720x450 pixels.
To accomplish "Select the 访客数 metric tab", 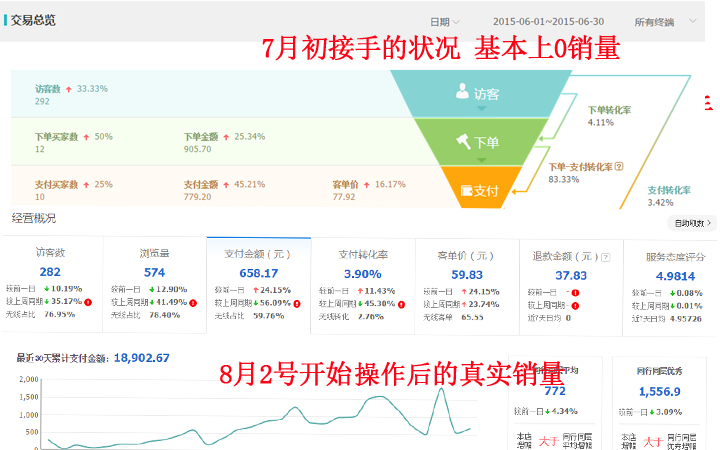I will coord(50,254).
